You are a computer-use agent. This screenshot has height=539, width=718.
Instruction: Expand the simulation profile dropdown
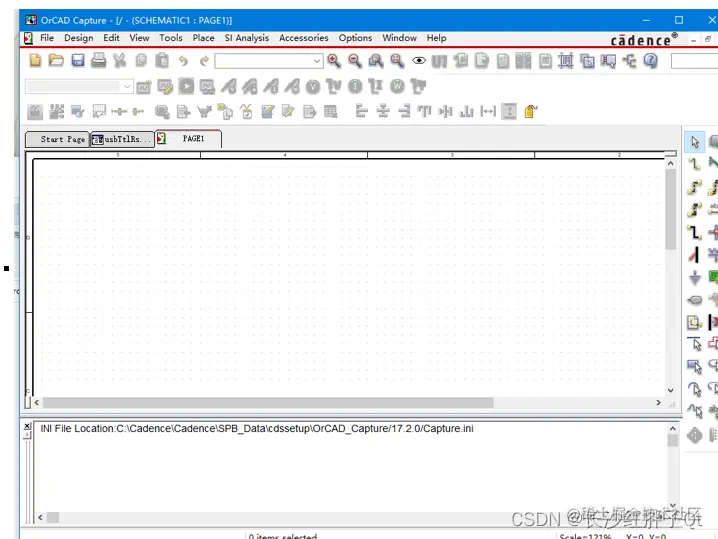[127, 86]
